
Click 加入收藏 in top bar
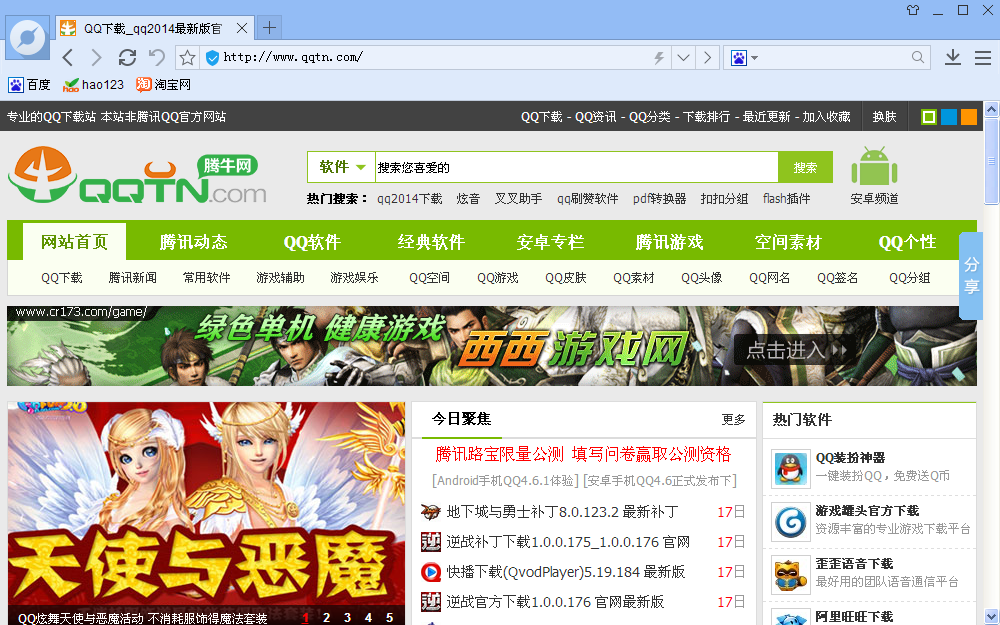tap(827, 117)
